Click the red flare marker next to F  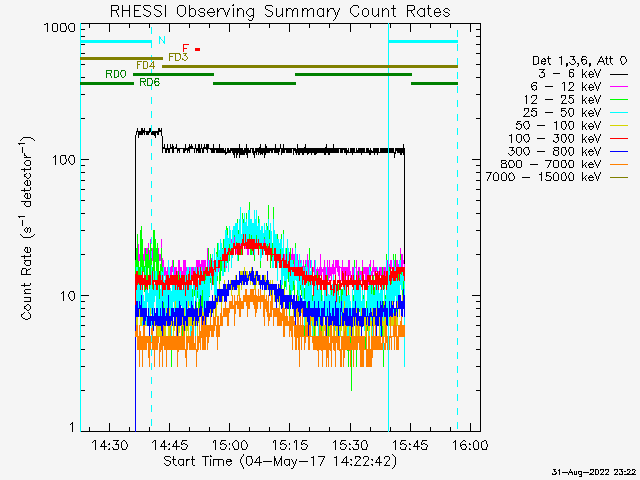(198, 49)
